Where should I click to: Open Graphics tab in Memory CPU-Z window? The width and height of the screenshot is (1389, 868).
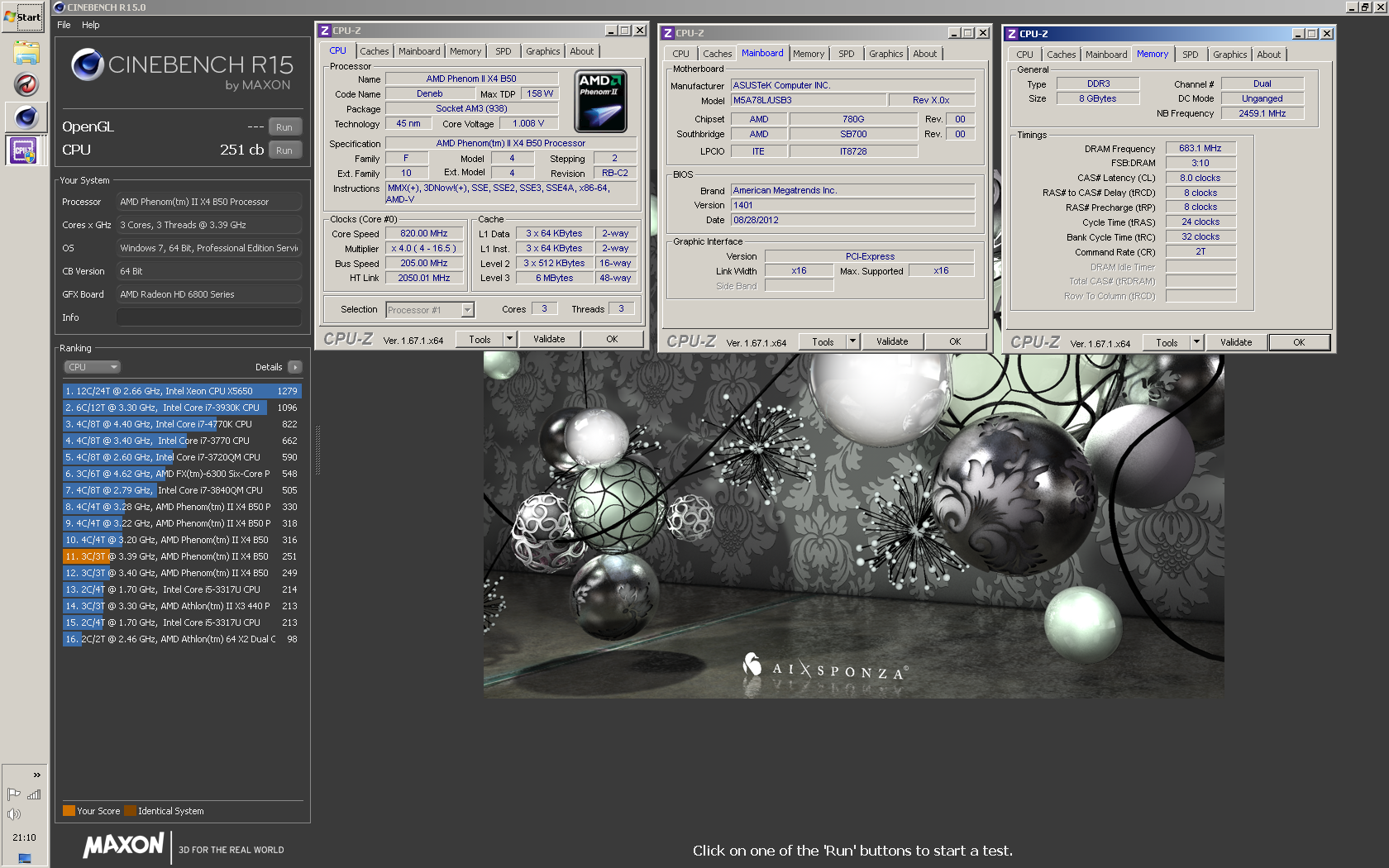tap(1229, 55)
